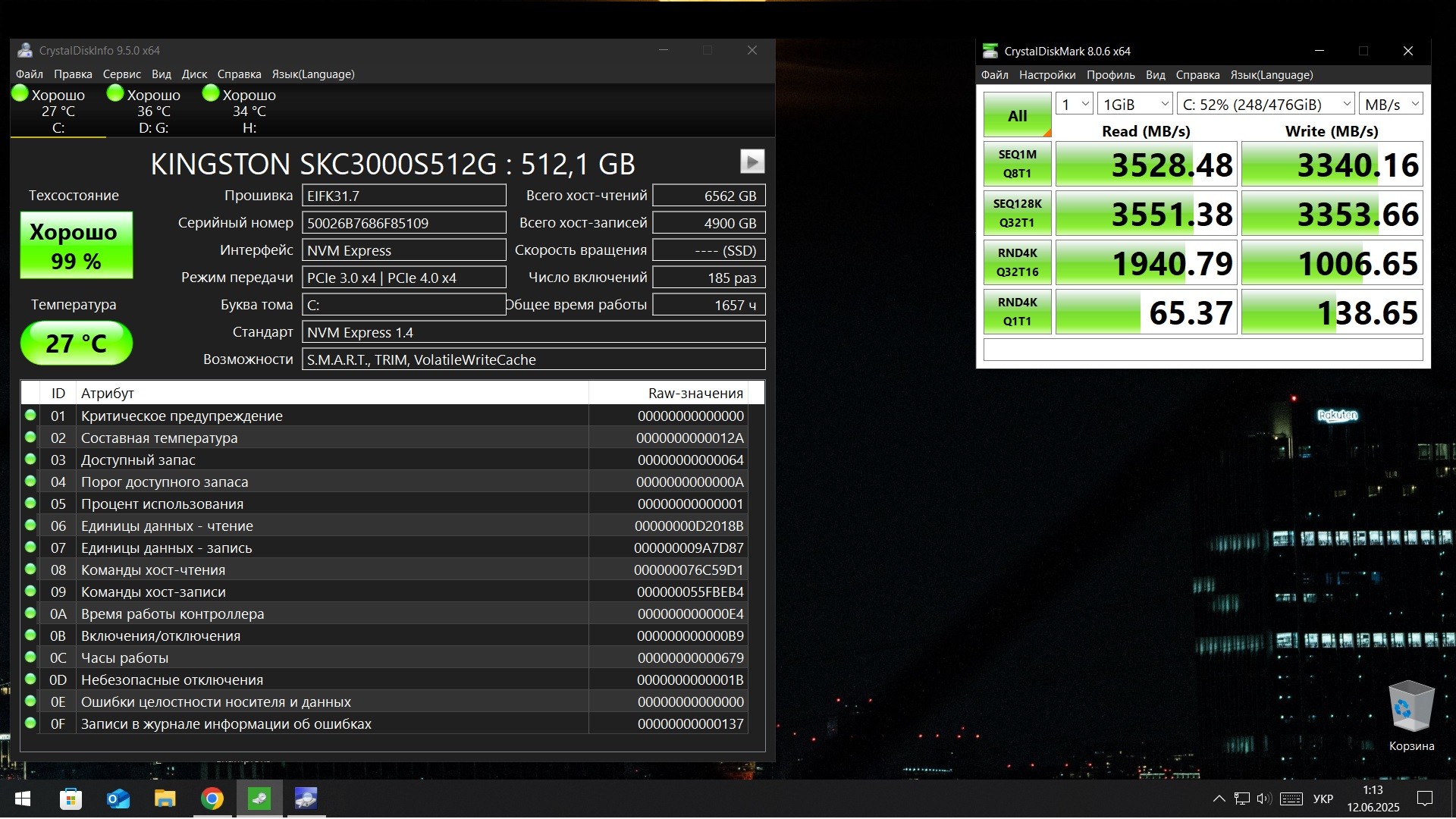Click status dot for attribute 05
1456x819 pixels.
click(30, 504)
